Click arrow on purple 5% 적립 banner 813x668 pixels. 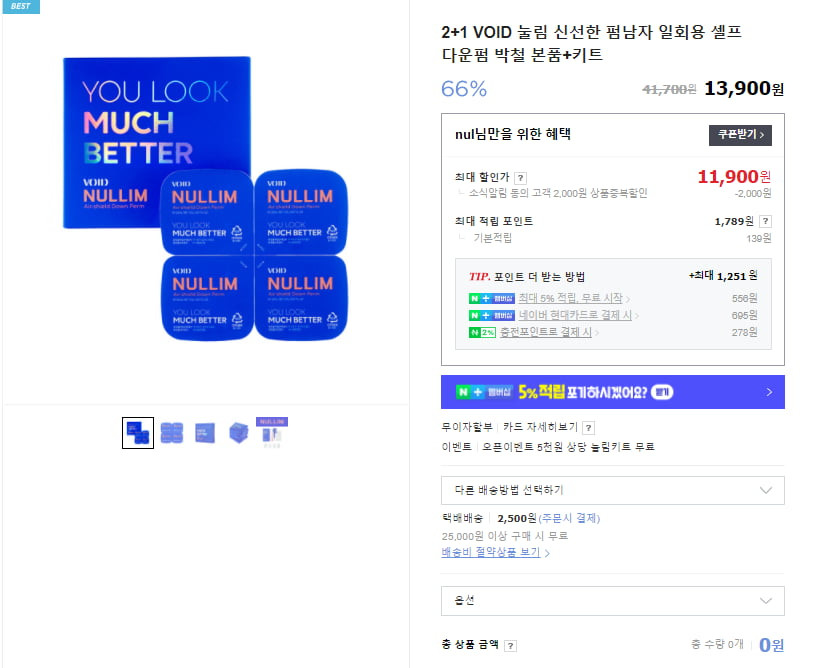coord(769,392)
